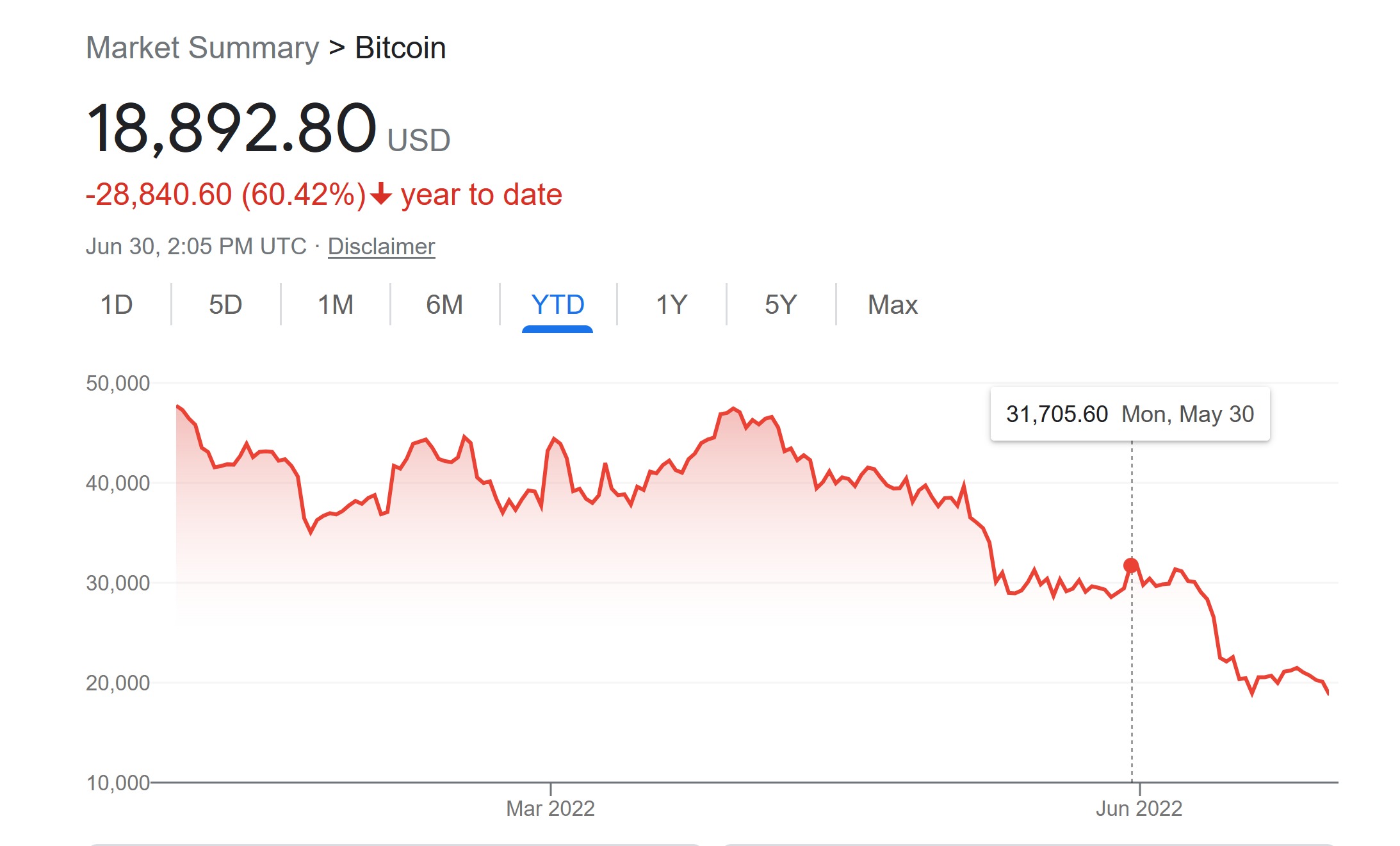The width and height of the screenshot is (1400, 846).
Task: Click the USD currency label
Action: [419, 140]
